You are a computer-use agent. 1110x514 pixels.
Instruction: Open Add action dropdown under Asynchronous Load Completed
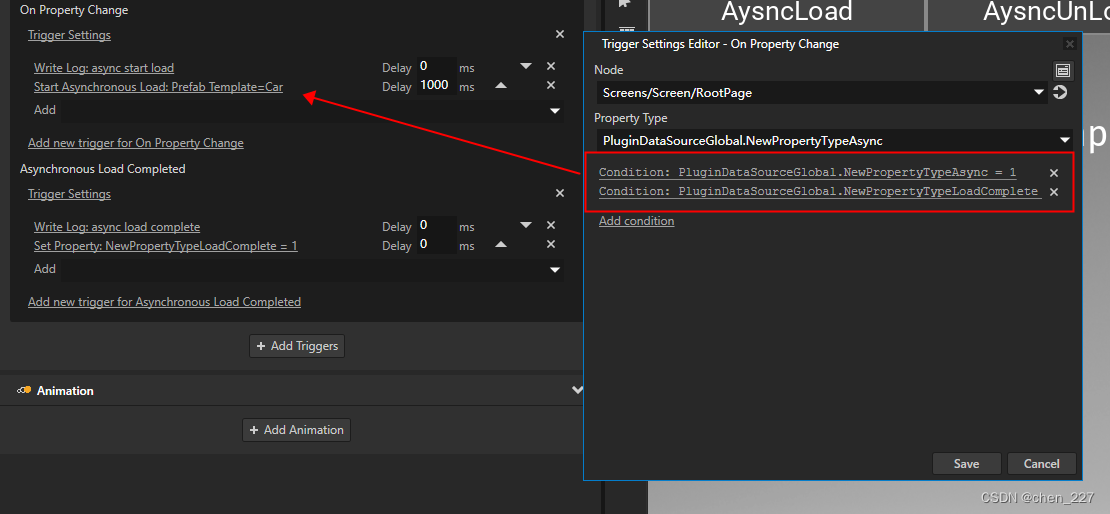click(555, 270)
